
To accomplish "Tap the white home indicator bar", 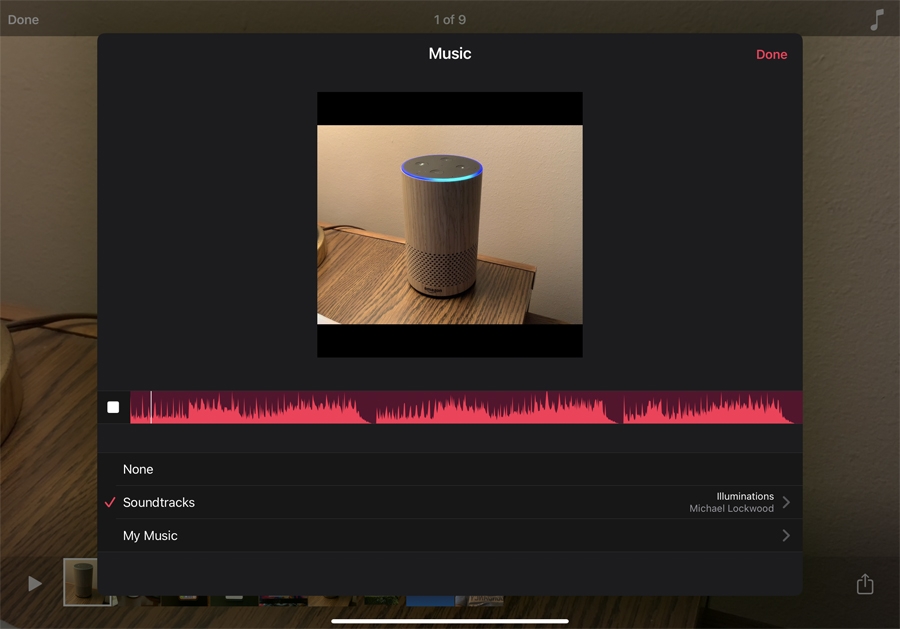I will [x=449, y=621].
